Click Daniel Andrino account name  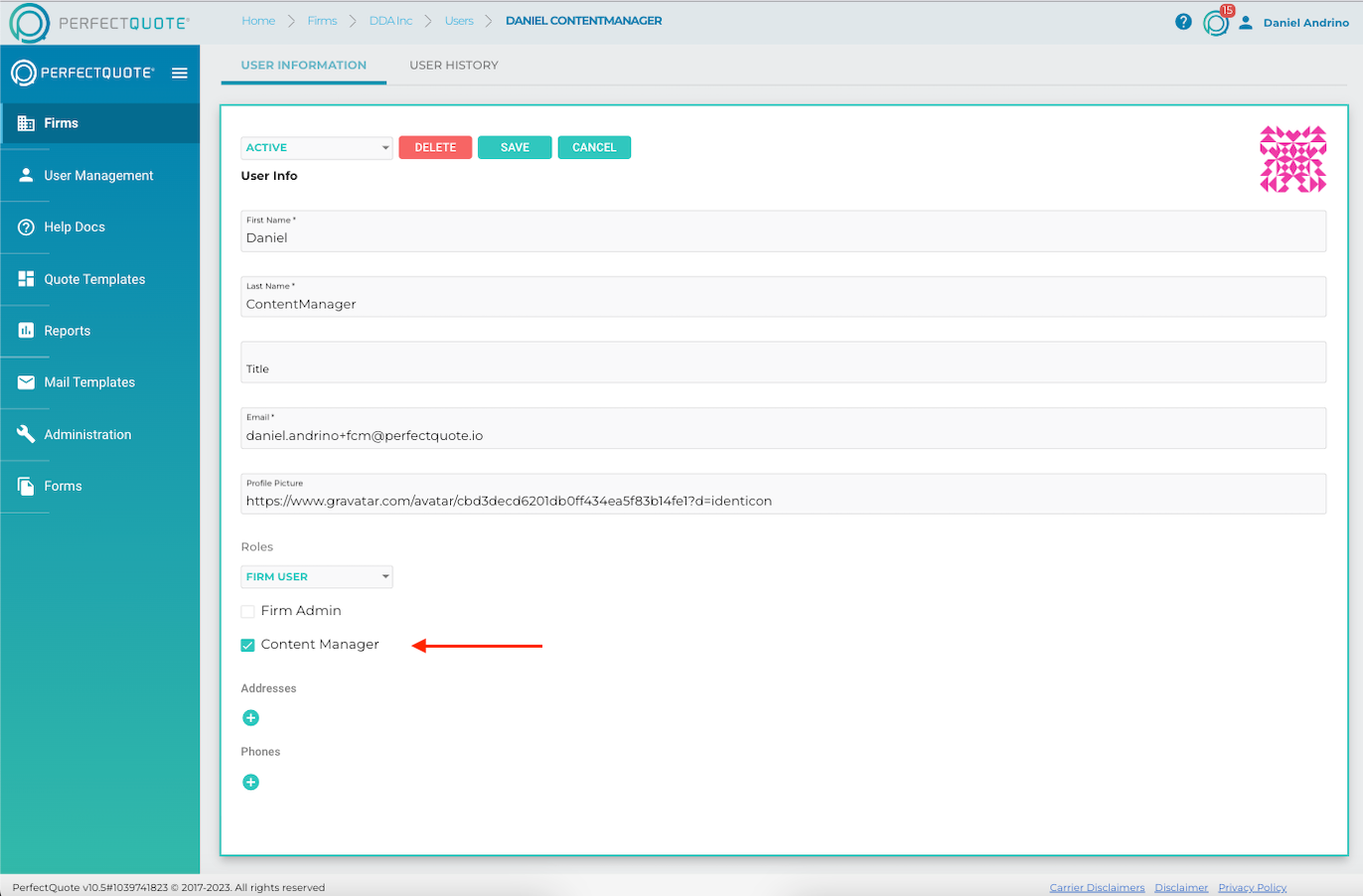(x=1306, y=23)
